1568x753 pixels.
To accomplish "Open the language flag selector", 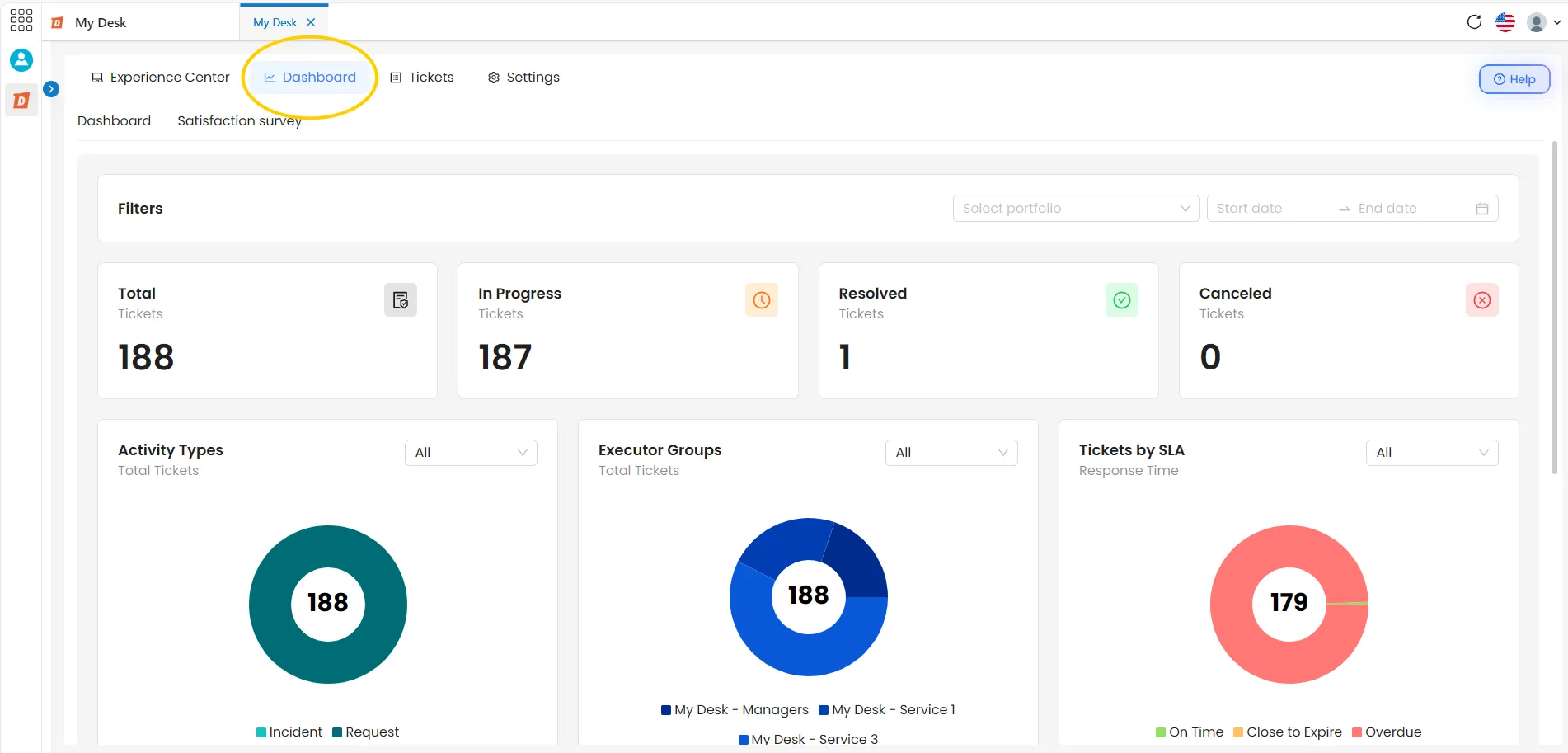I will pos(1505,22).
